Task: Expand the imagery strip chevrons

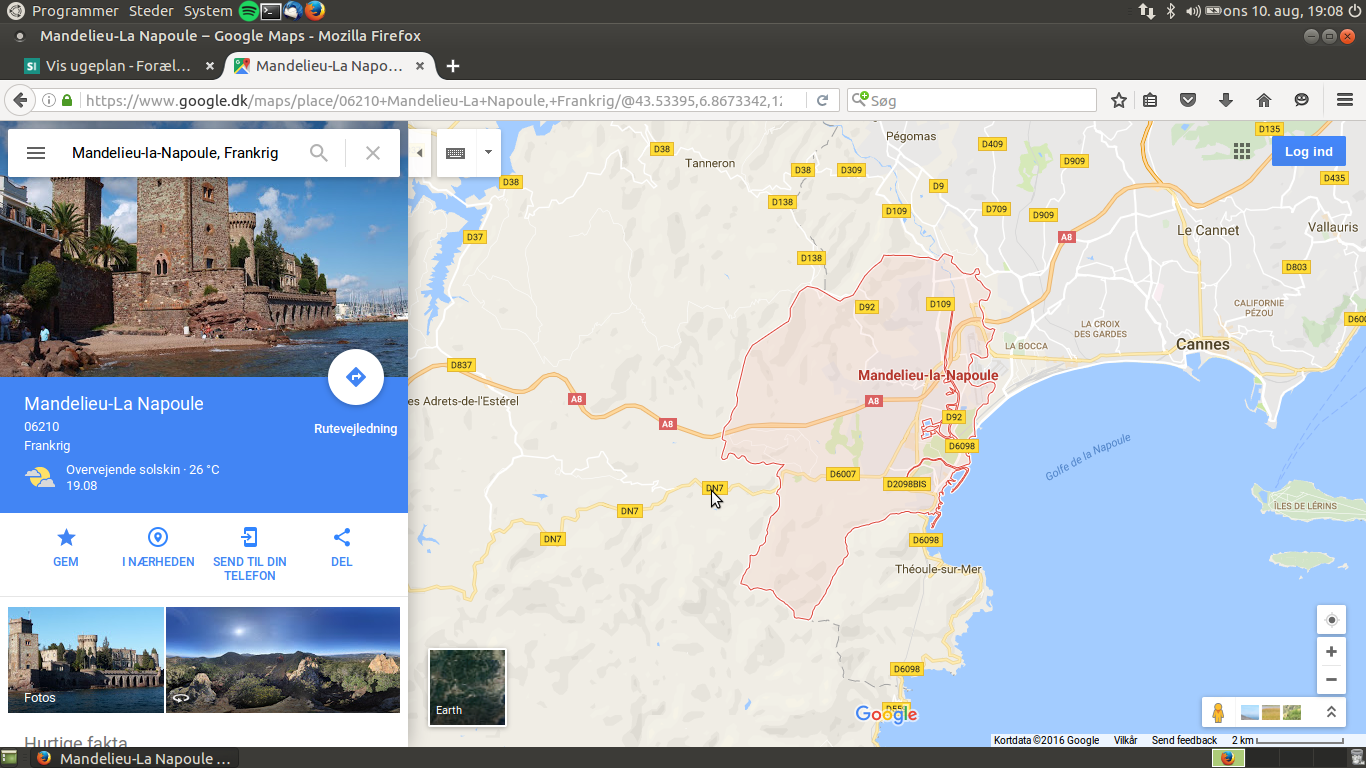Action: [1331, 712]
